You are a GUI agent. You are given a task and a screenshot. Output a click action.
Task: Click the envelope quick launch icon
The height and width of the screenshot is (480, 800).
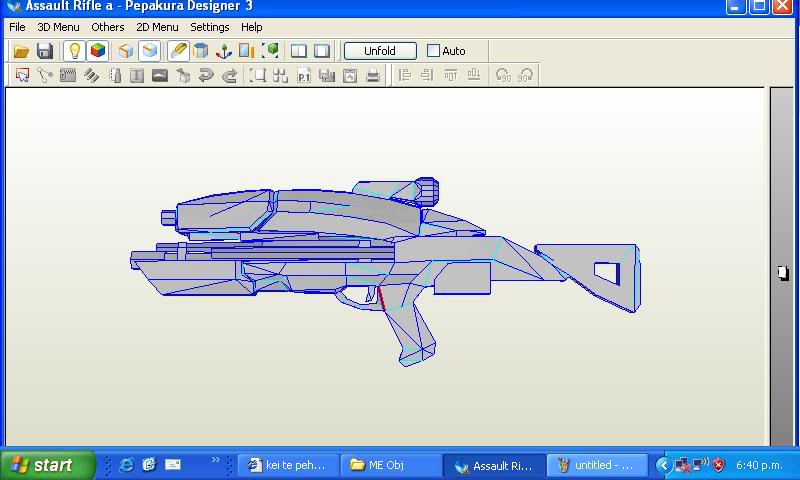[172, 465]
